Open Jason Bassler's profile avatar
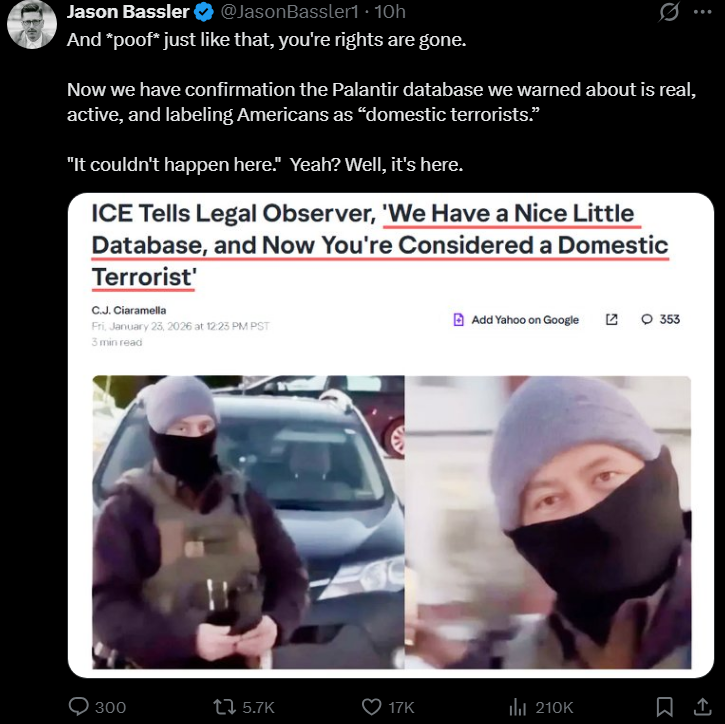 31,24
